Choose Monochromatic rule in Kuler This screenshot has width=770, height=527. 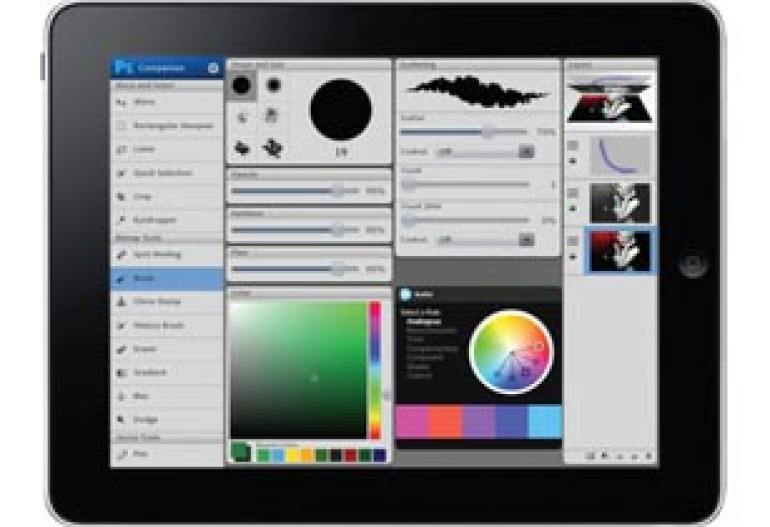click(431, 331)
